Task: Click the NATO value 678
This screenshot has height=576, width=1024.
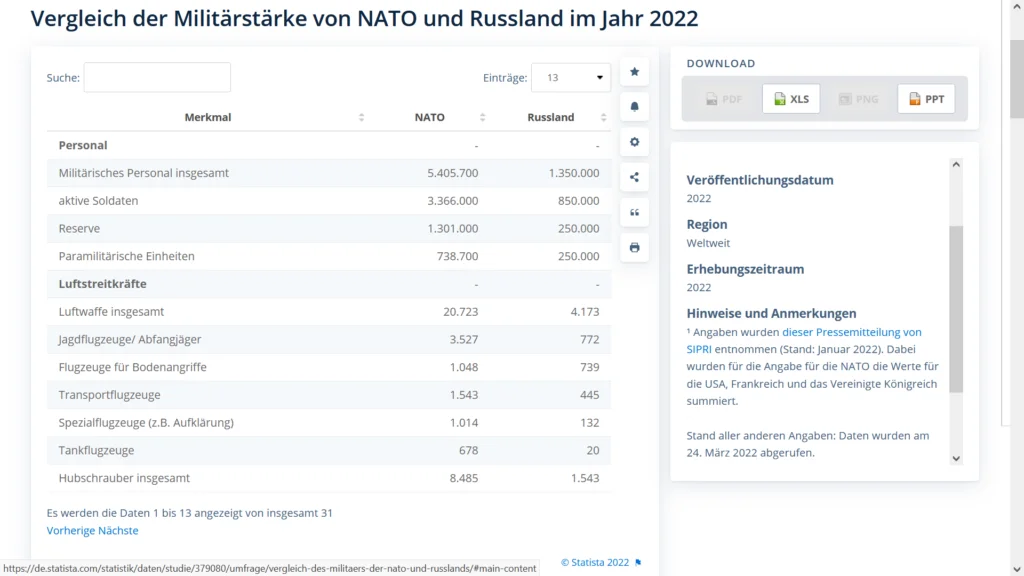Action: click(x=468, y=450)
